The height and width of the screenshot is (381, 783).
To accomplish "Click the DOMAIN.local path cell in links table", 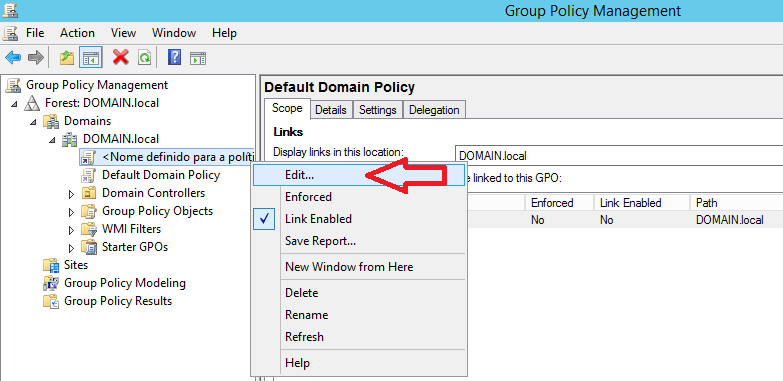I will coord(730,220).
